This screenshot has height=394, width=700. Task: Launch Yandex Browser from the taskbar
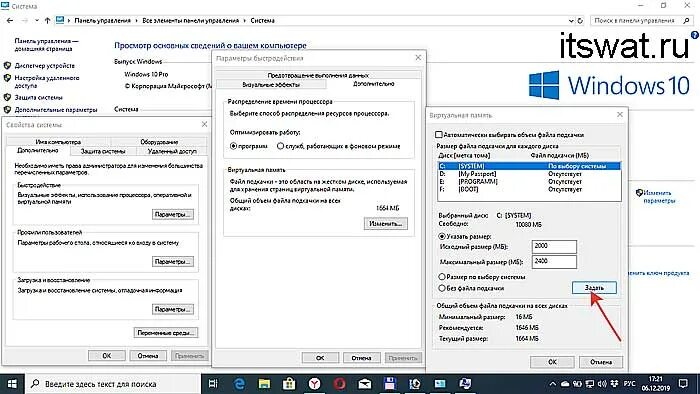[x=314, y=384]
